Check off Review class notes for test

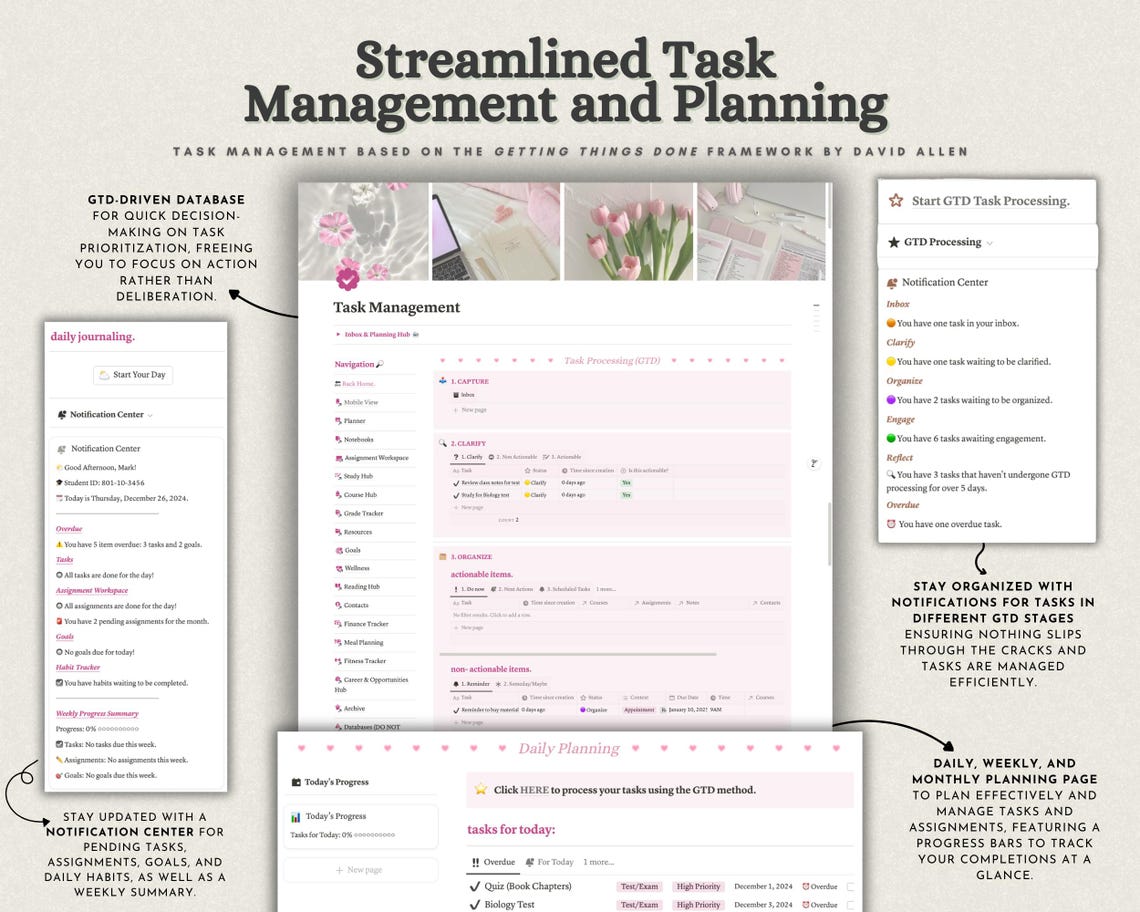point(456,482)
